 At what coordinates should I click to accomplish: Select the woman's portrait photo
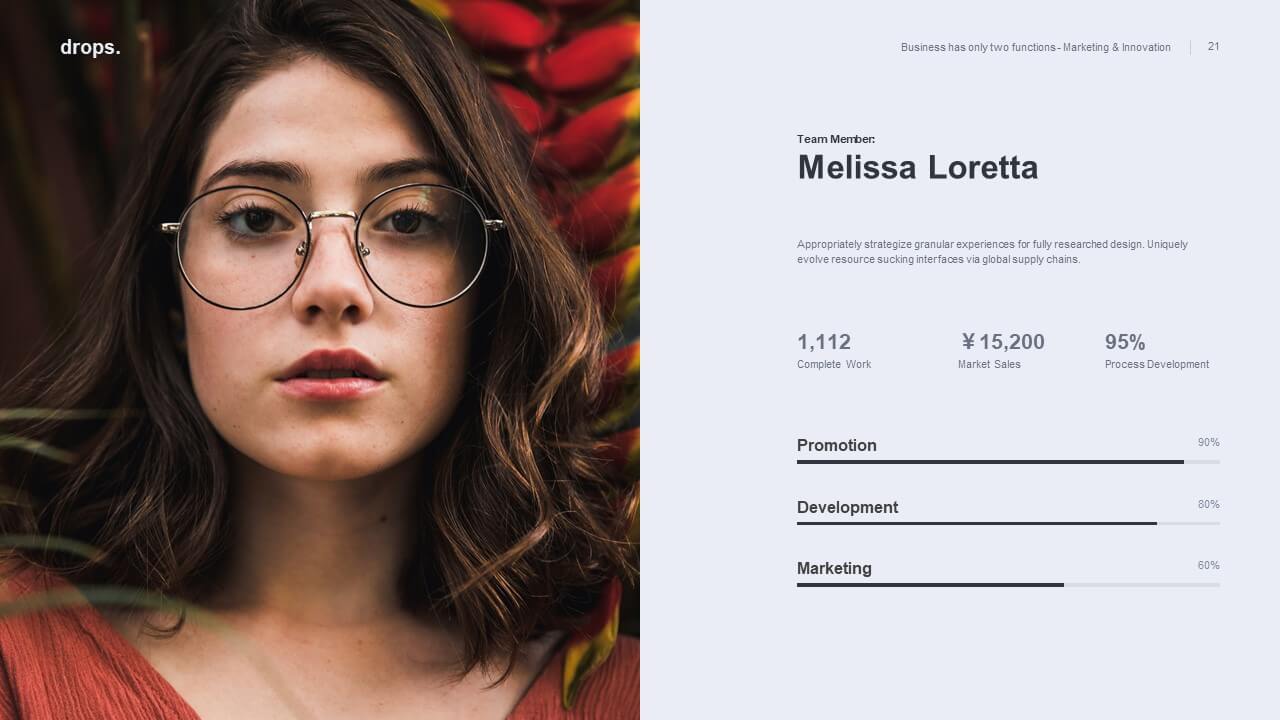coord(320,360)
